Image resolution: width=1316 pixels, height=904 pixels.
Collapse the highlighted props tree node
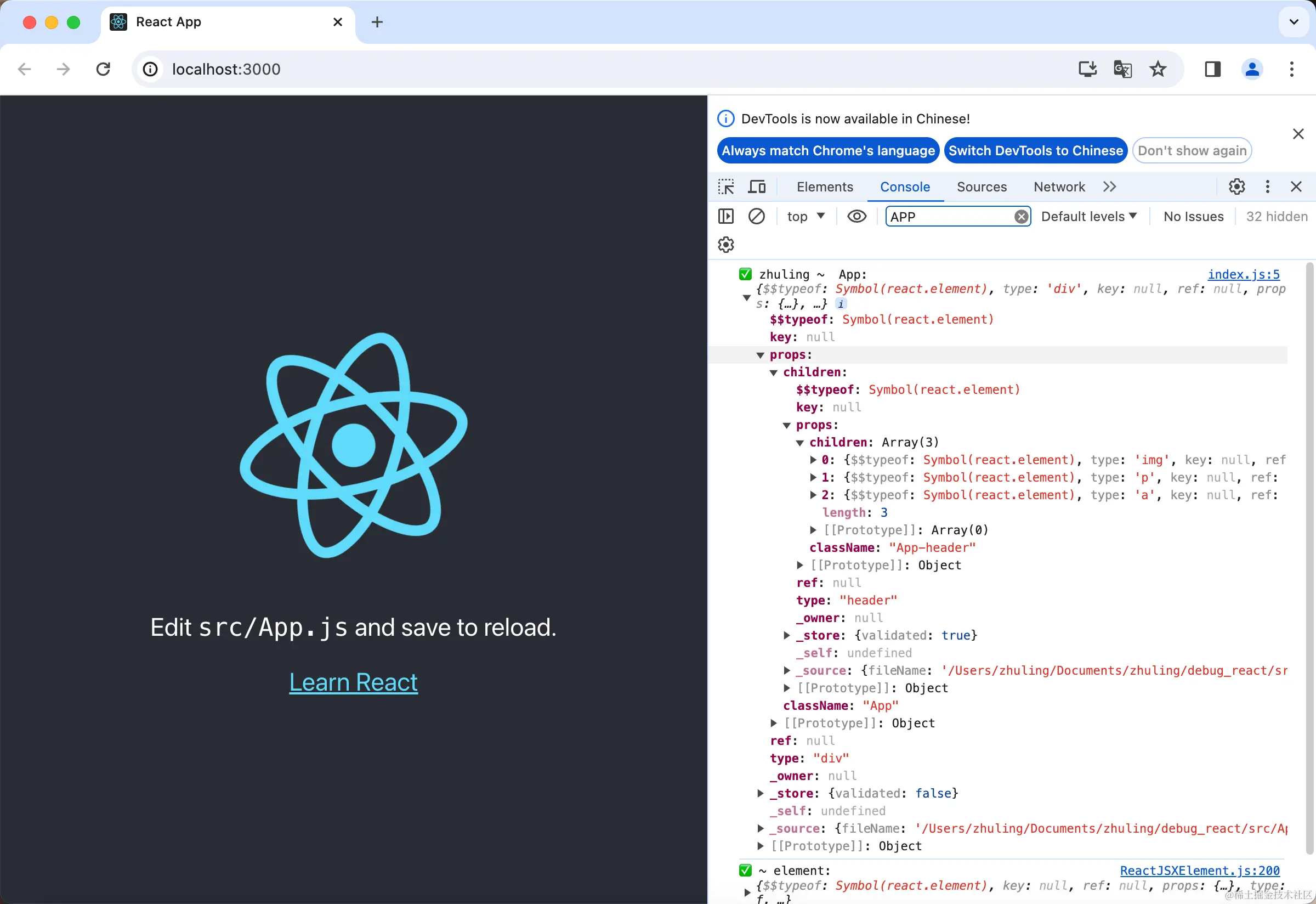pos(761,355)
